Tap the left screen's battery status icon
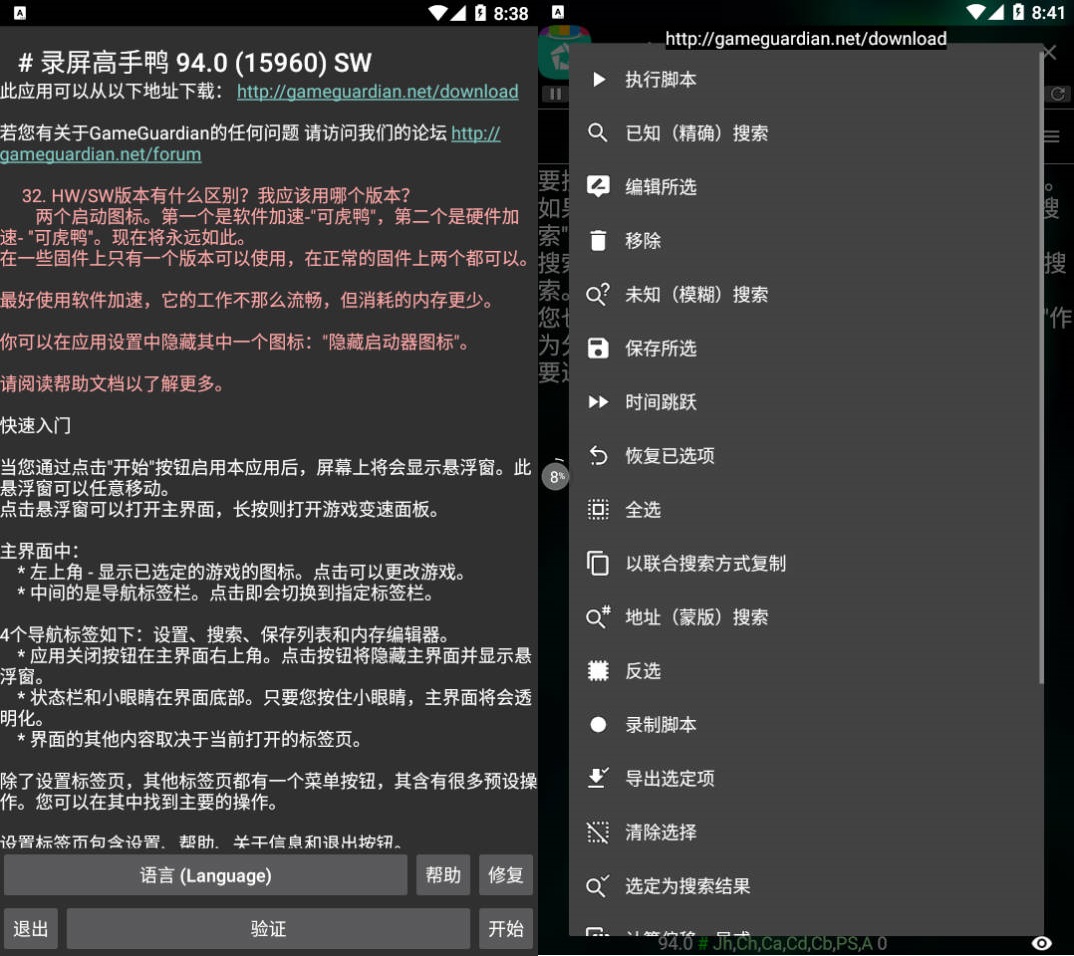Viewport: 1074px width, 956px height. point(480,12)
